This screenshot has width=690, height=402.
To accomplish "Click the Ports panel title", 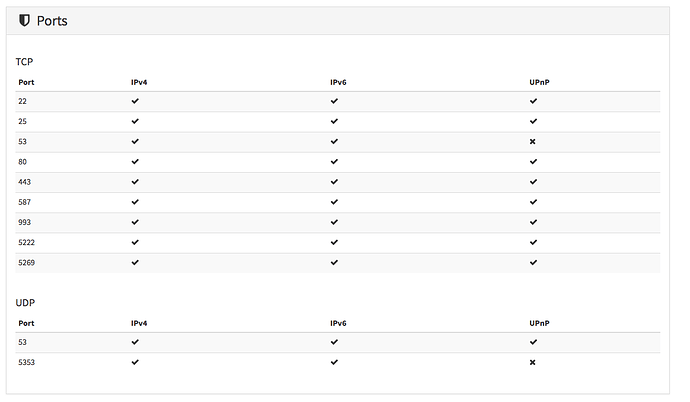I will pos(52,21).
